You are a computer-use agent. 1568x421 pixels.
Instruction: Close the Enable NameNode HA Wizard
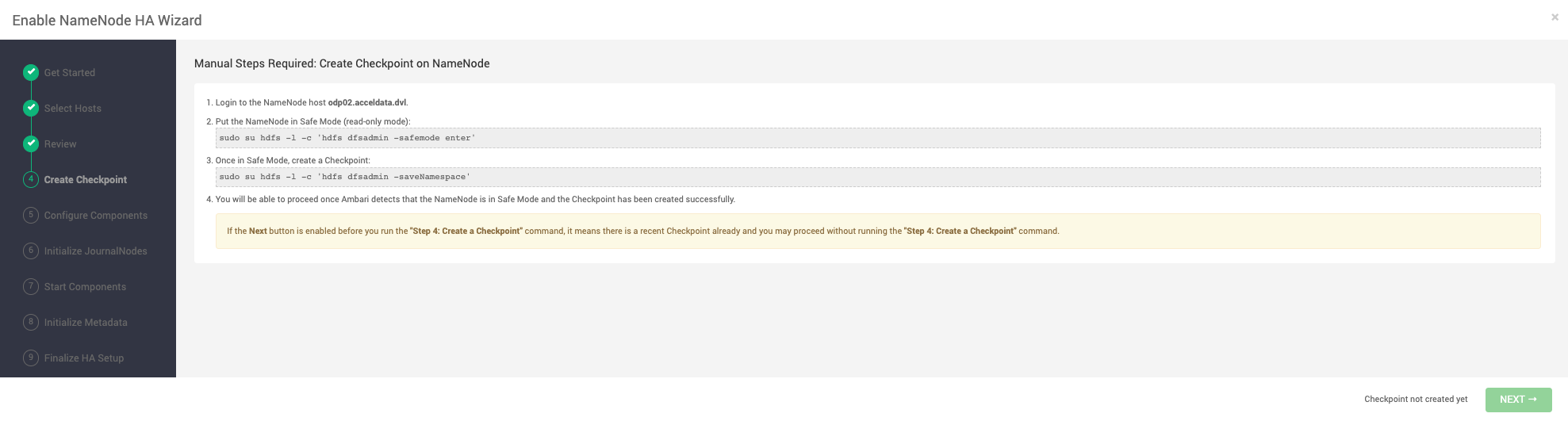(x=1555, y=17)
